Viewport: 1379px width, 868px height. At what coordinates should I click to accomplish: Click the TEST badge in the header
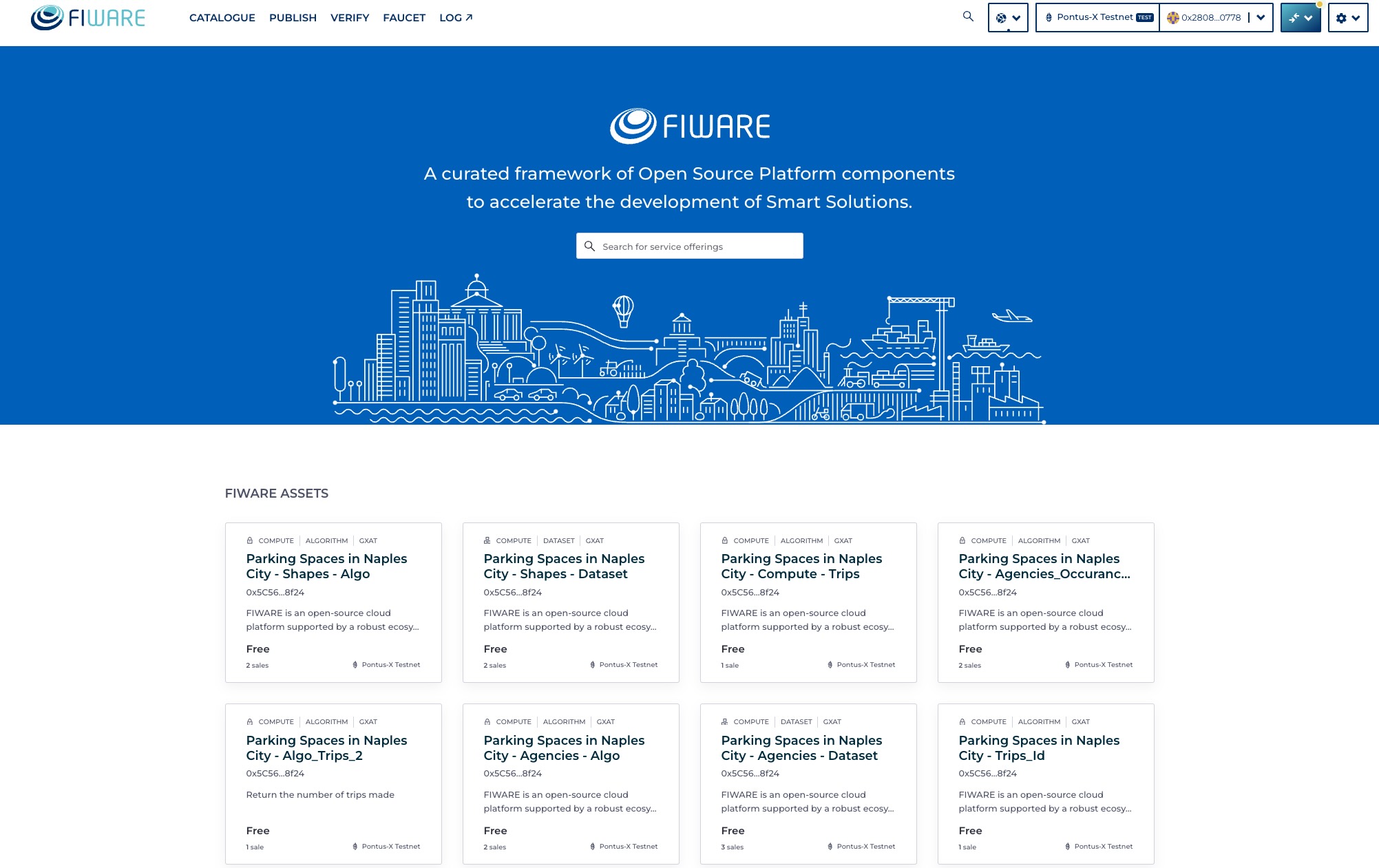tap(1145, 18)
